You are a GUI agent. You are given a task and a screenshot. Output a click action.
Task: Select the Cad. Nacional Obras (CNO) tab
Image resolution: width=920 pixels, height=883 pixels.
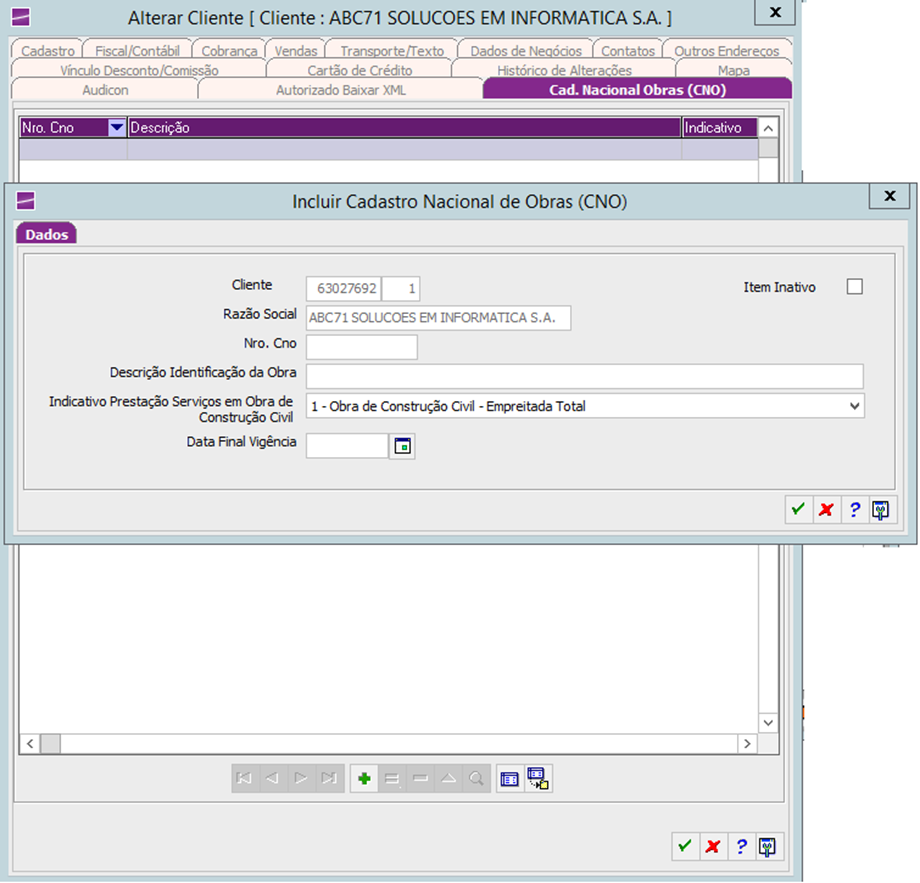point(637,90)
